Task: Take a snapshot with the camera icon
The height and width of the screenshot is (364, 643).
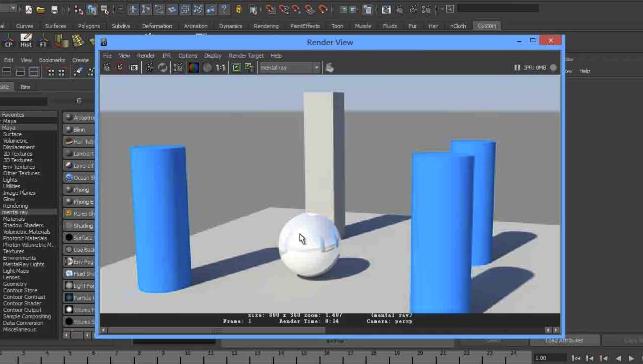Action: tap(134, 68)
